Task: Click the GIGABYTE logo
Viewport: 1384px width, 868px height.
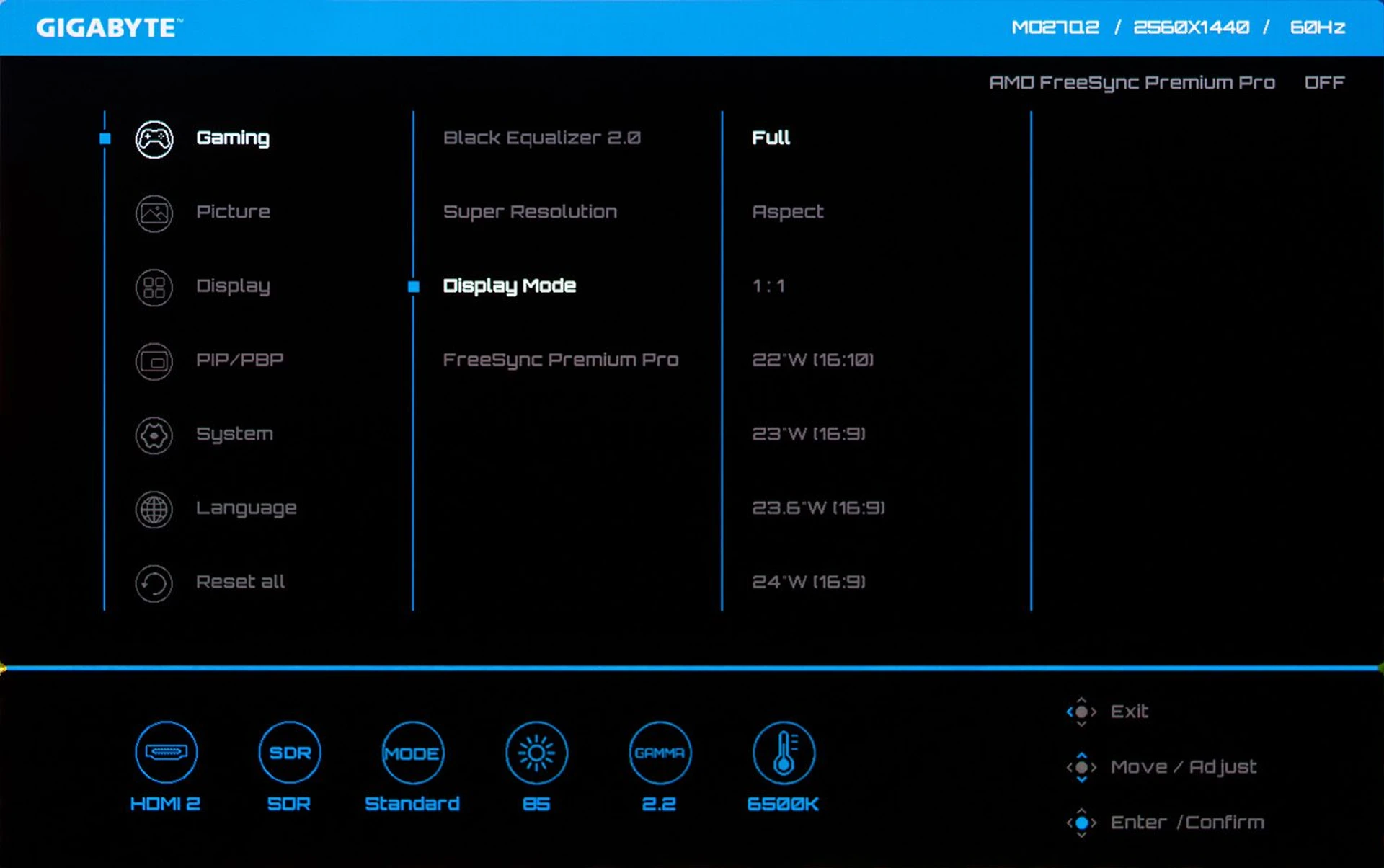Action: pyautogui.click(x=110, y=28)
